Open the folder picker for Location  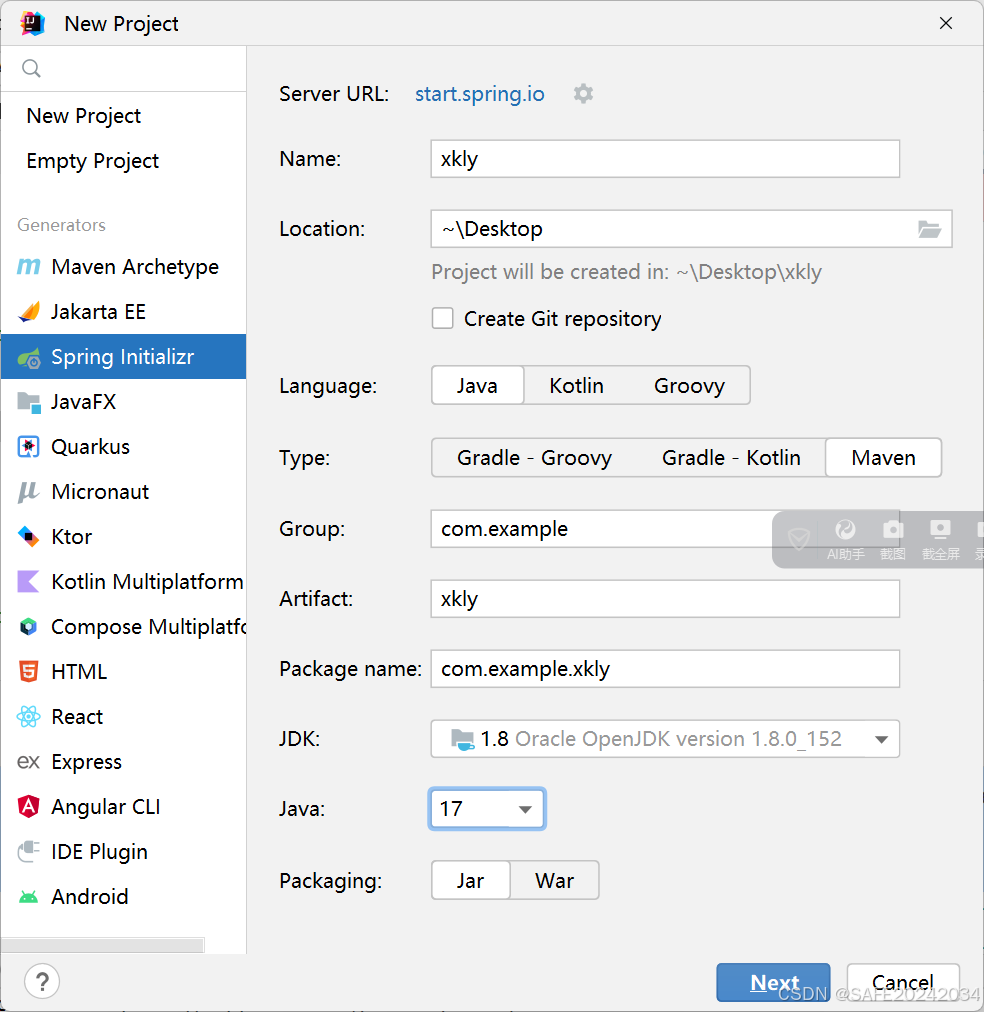(x=931, y=229)
